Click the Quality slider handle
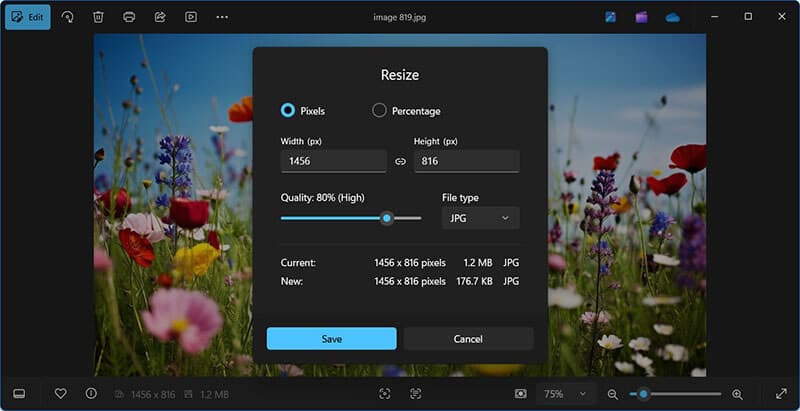The height and width of the screenshot is (411, 800). [x=386, y=218]
